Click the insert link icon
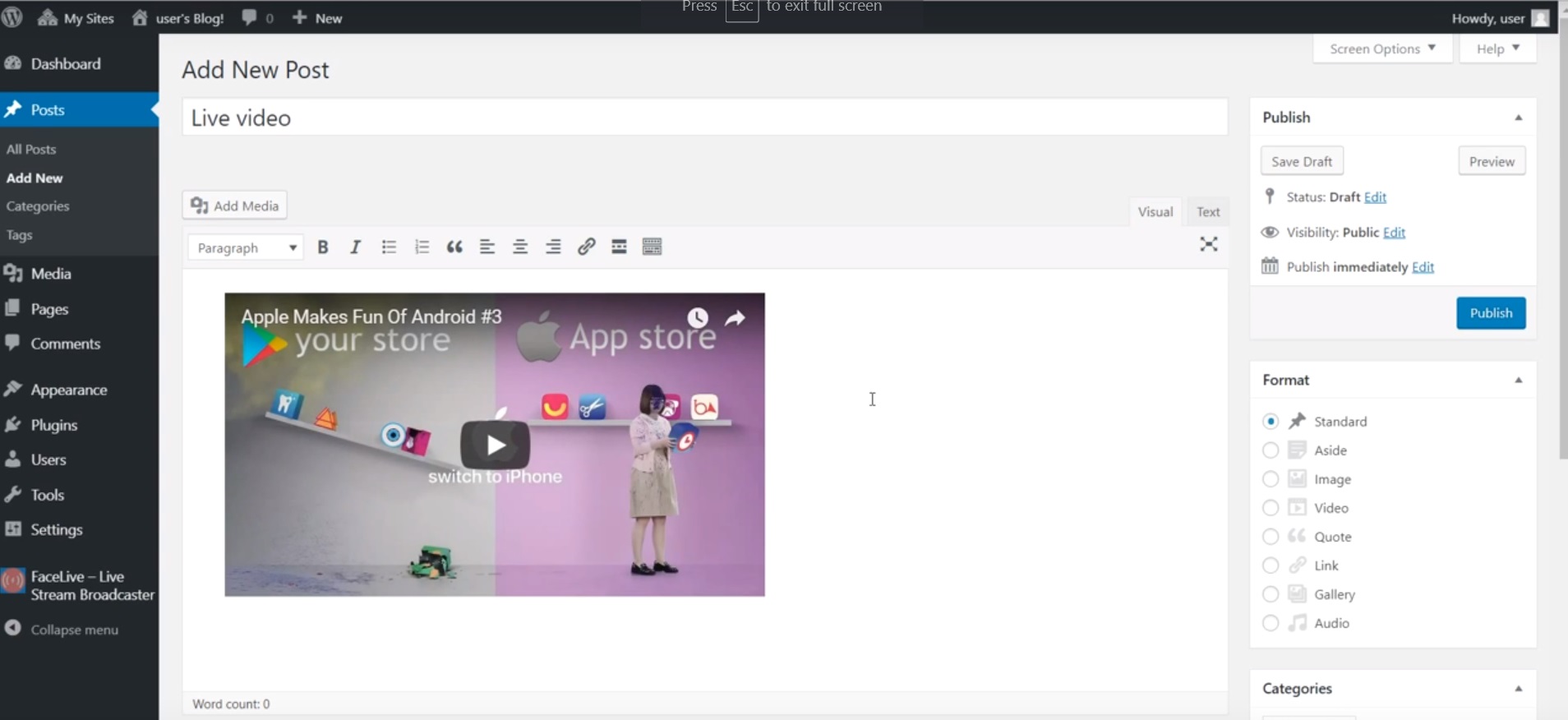Screen dimensions: 1568x720 click(x=586, y=247)
